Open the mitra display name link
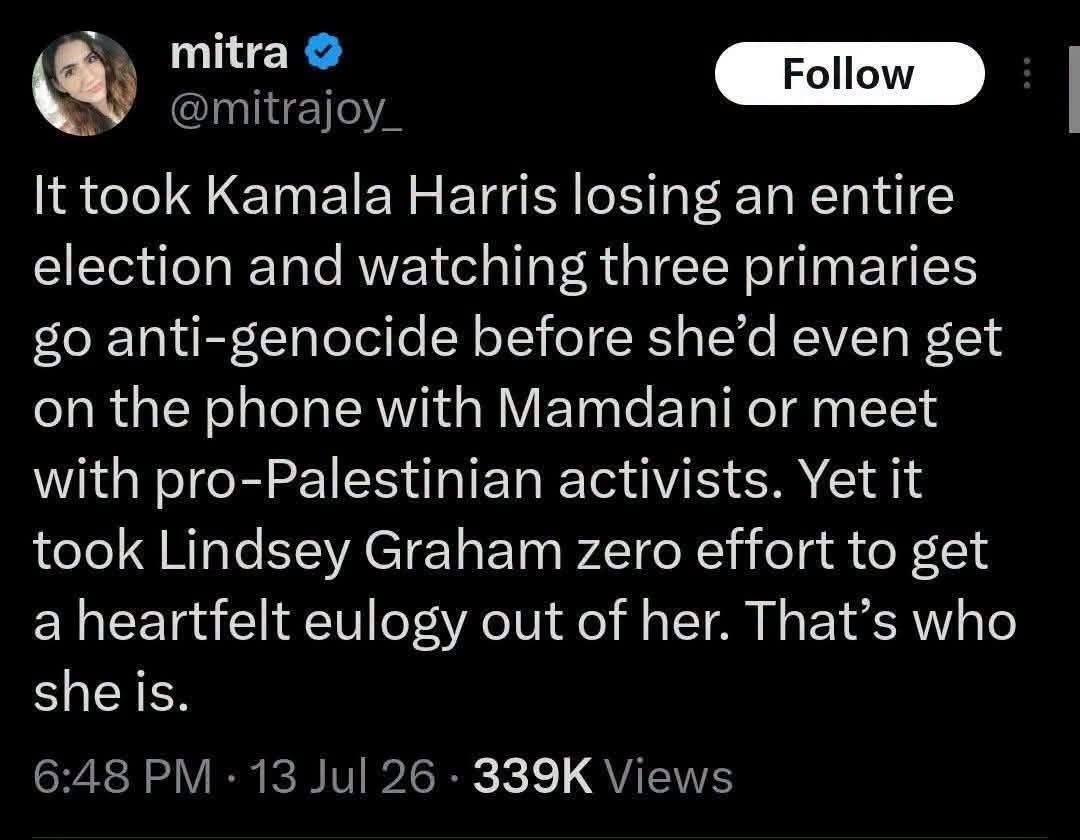The image size is (1080, 840). point(229,52)
